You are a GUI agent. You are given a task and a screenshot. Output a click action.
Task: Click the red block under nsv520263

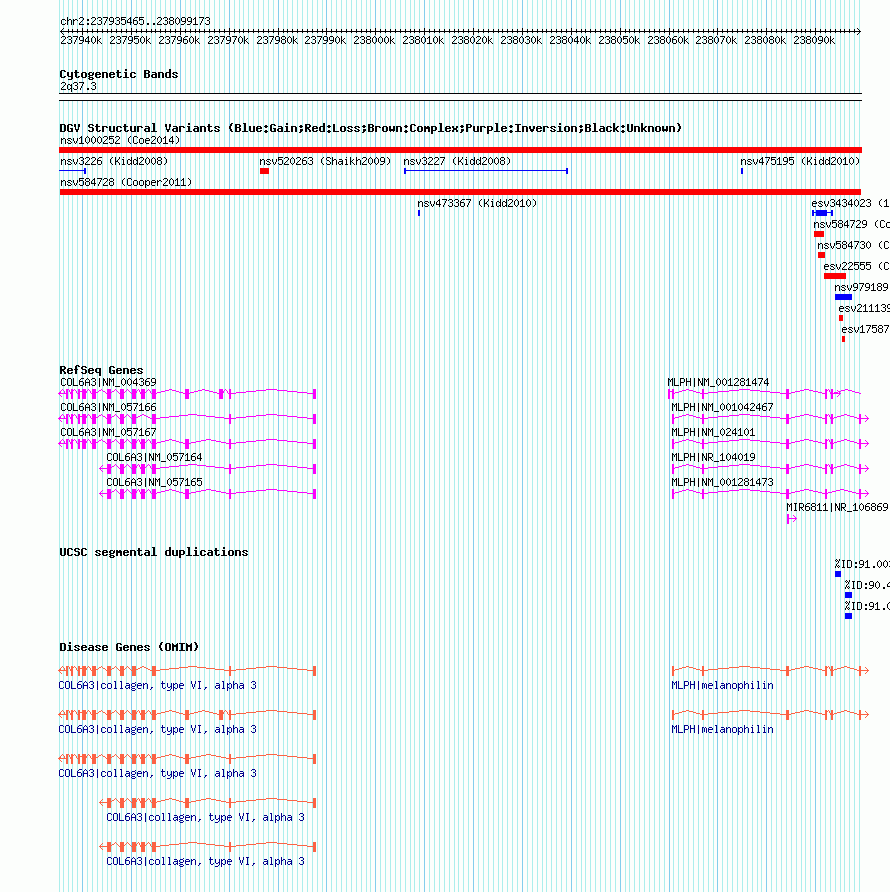coord(265,171)
